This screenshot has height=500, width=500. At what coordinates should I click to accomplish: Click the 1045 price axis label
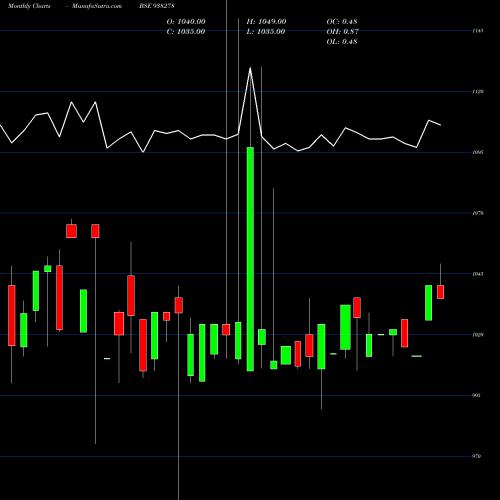[478, 274]
